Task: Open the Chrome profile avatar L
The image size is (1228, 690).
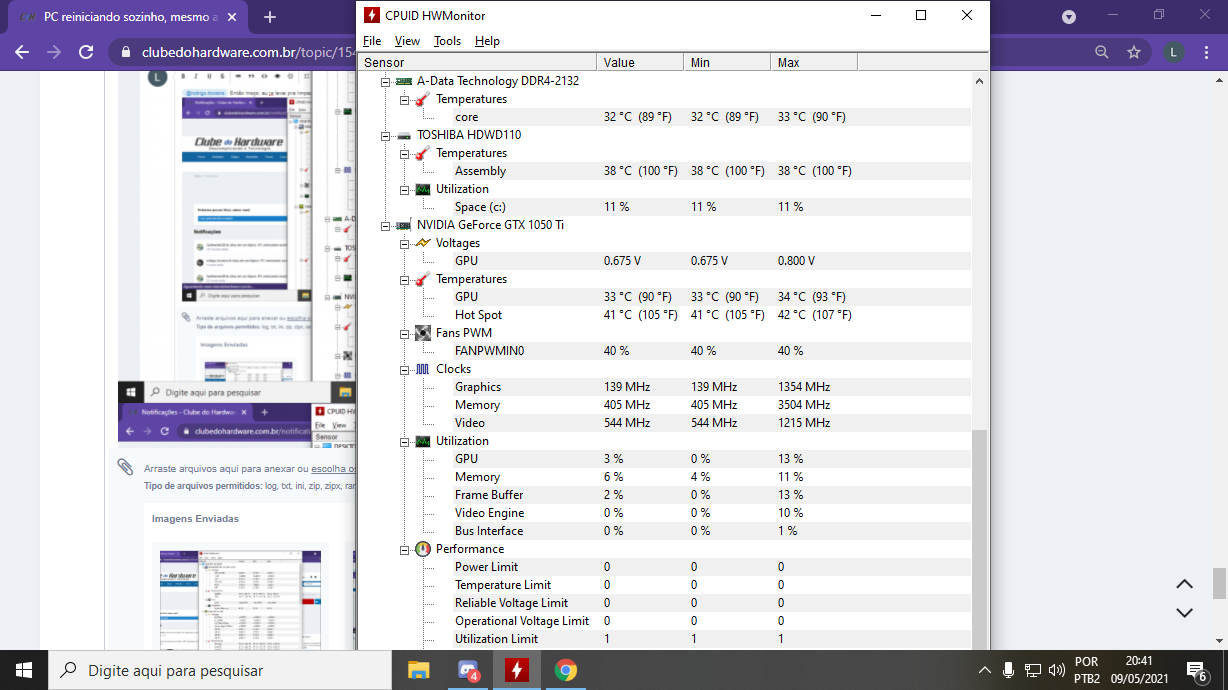Action: pos(1175,52)
